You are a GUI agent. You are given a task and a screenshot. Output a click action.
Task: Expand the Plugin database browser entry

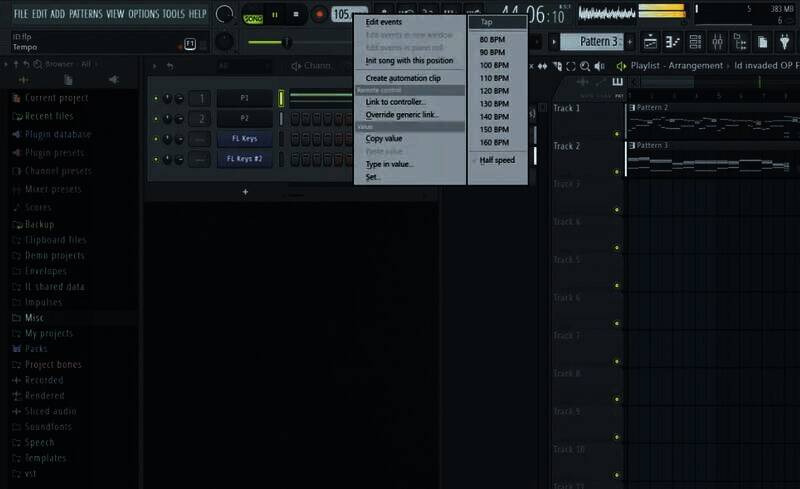(58, 134)
